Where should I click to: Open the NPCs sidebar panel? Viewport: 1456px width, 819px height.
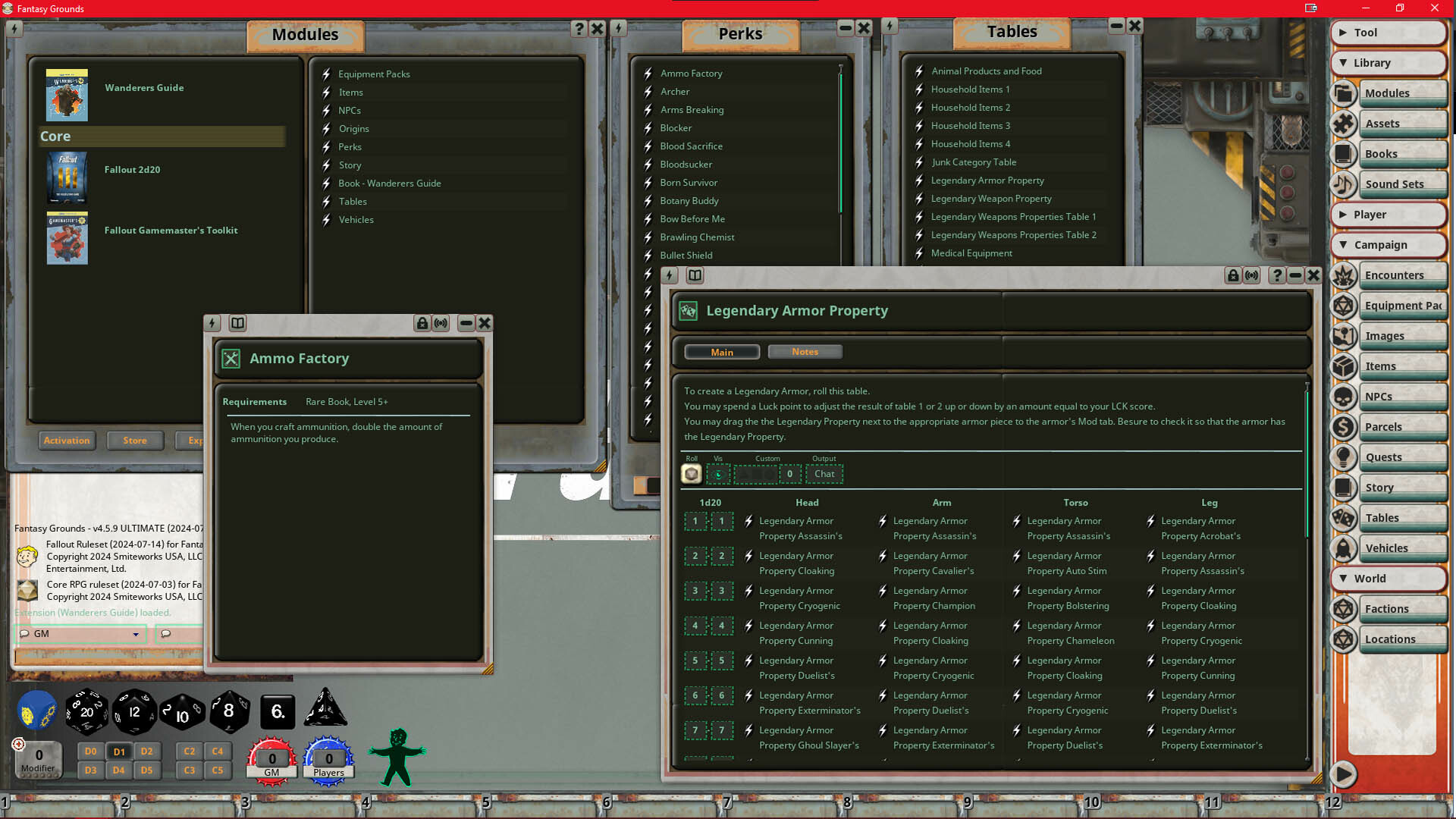[1404, 396]
